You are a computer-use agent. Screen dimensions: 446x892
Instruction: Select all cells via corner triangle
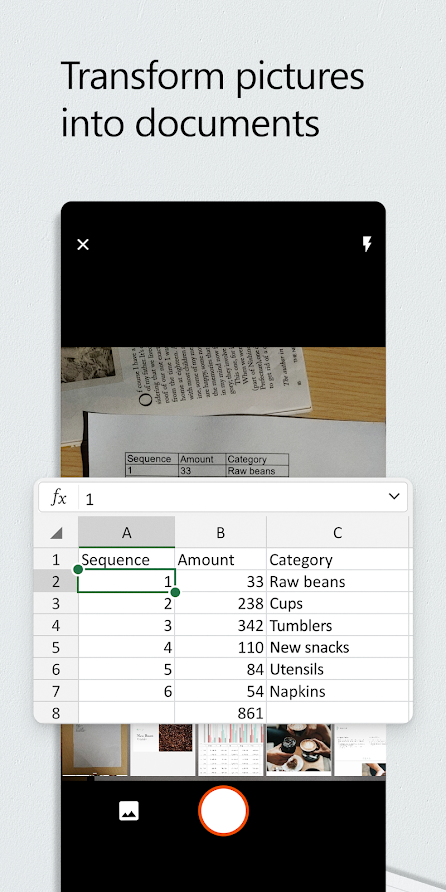pos(56,533)
